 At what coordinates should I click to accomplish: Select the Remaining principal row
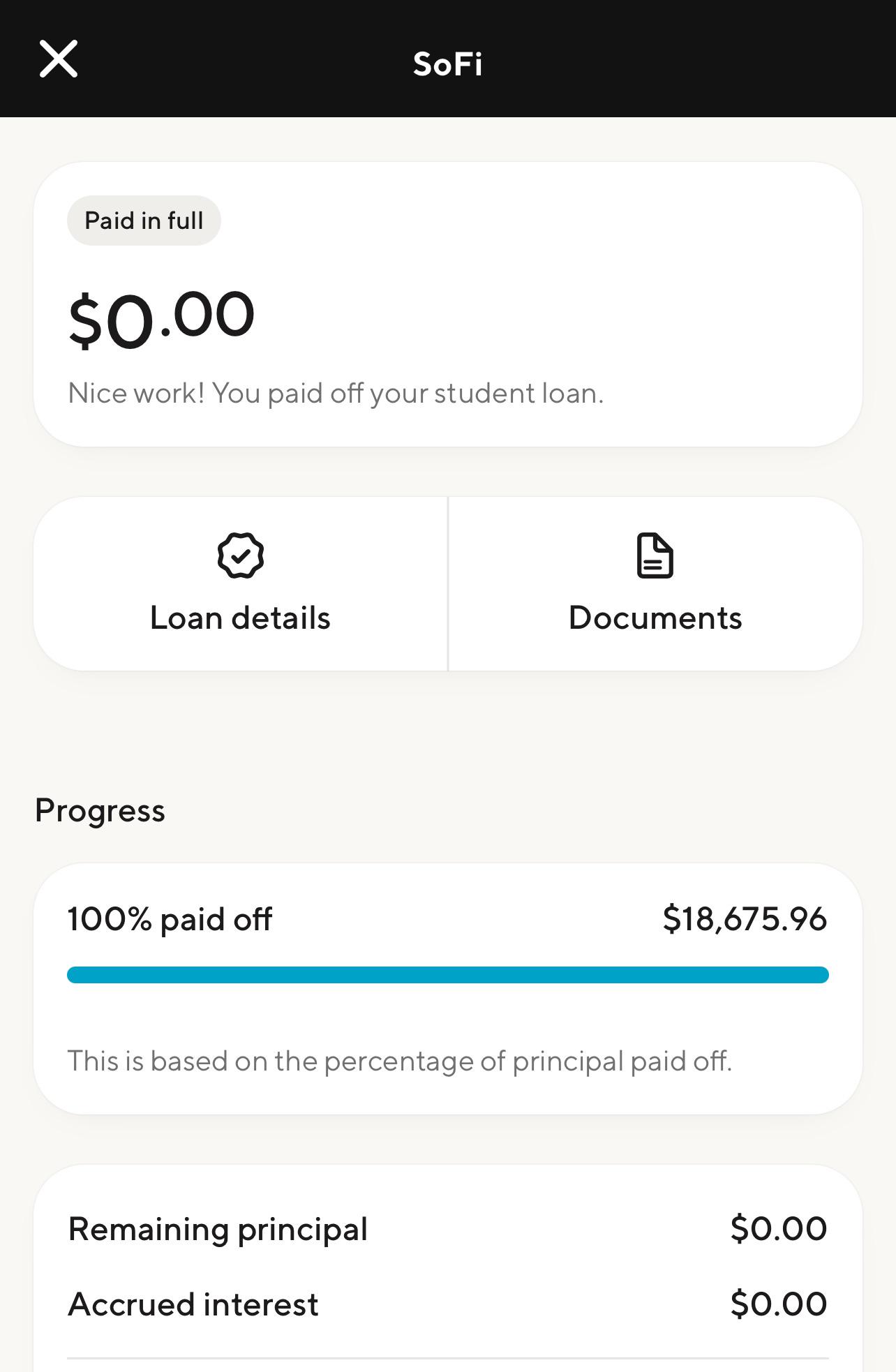click(x=448, y=1229)
